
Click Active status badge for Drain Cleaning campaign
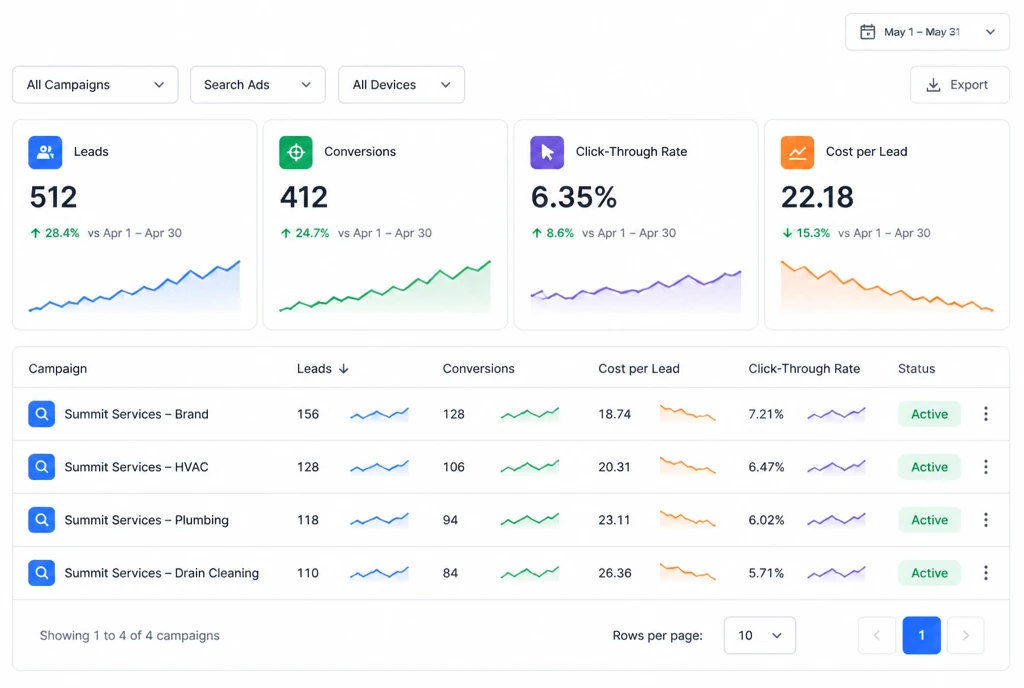click(929, 572)
